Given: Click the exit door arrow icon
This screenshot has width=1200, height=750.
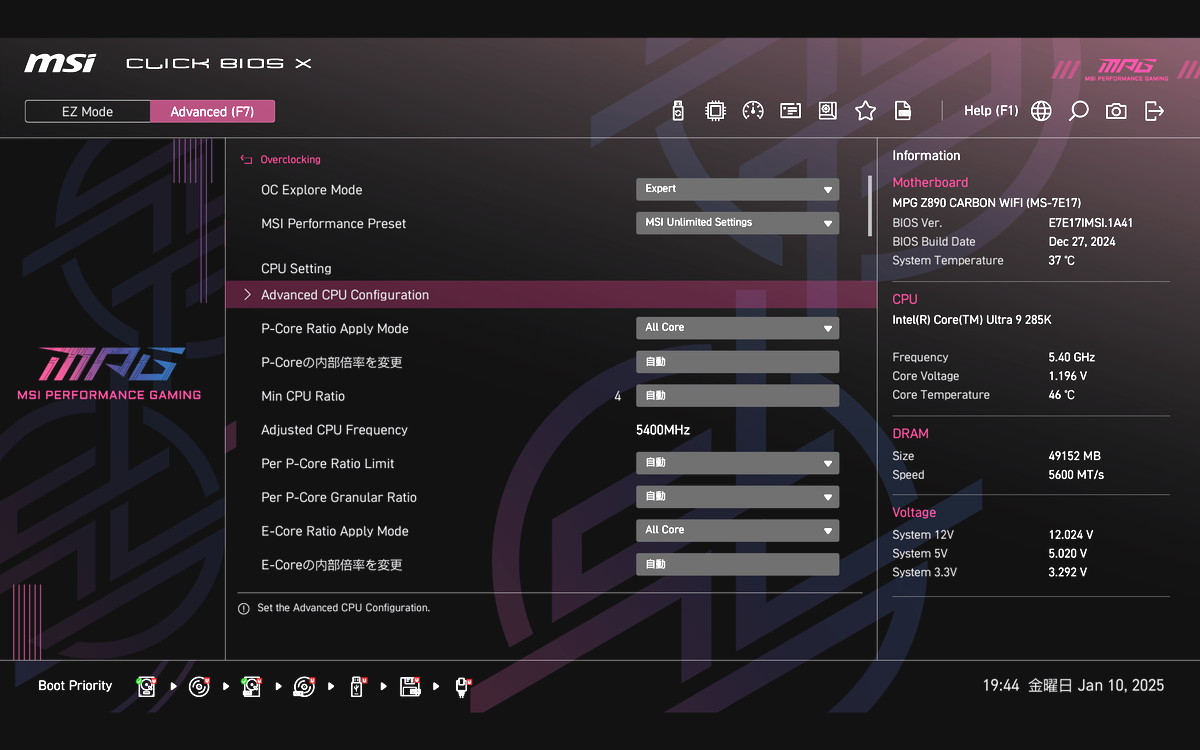Looking at the screenshot, I should (1154, 111).
